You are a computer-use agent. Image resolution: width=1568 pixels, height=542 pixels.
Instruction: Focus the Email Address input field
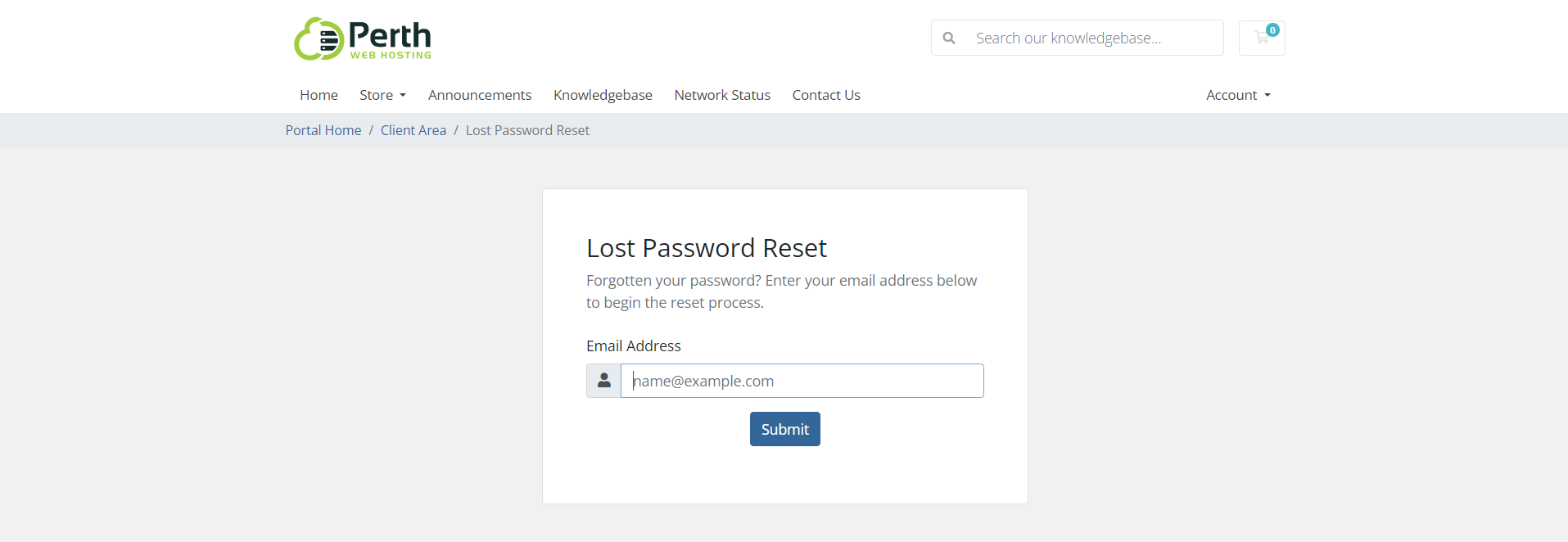click(x=802, y=381)
